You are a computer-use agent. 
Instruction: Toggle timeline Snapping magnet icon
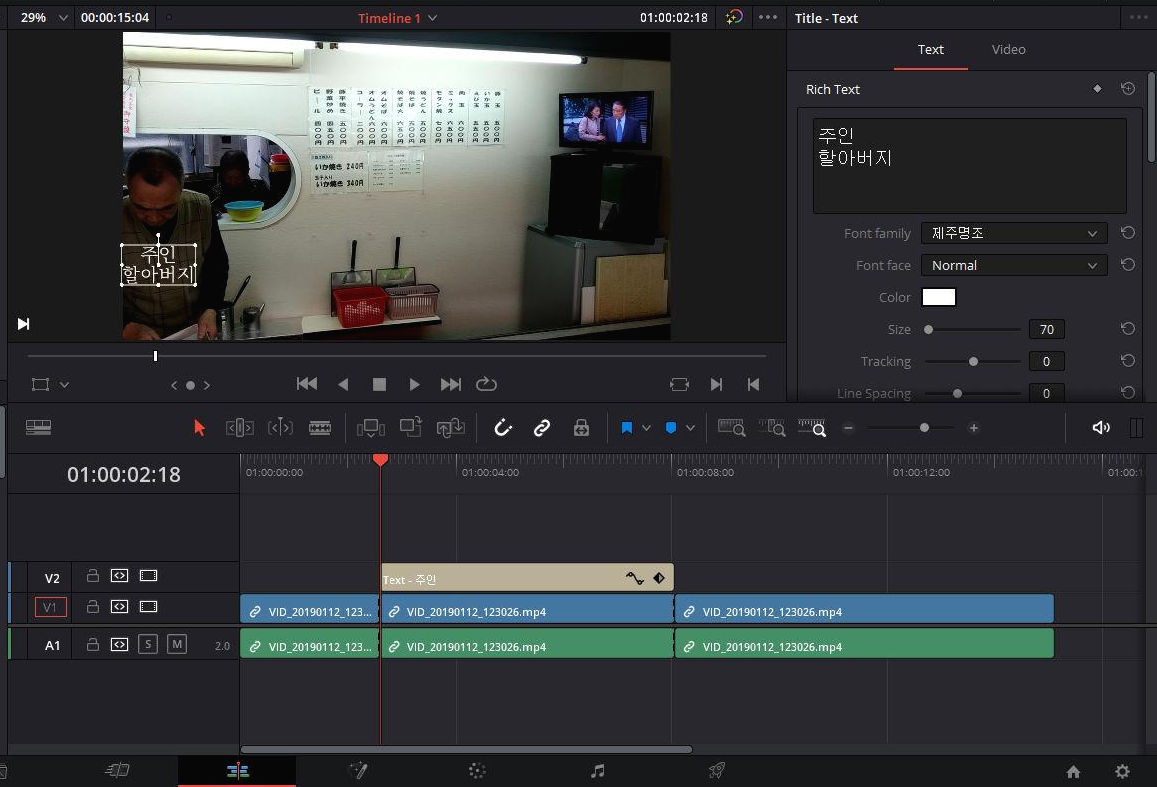[502, 428]
